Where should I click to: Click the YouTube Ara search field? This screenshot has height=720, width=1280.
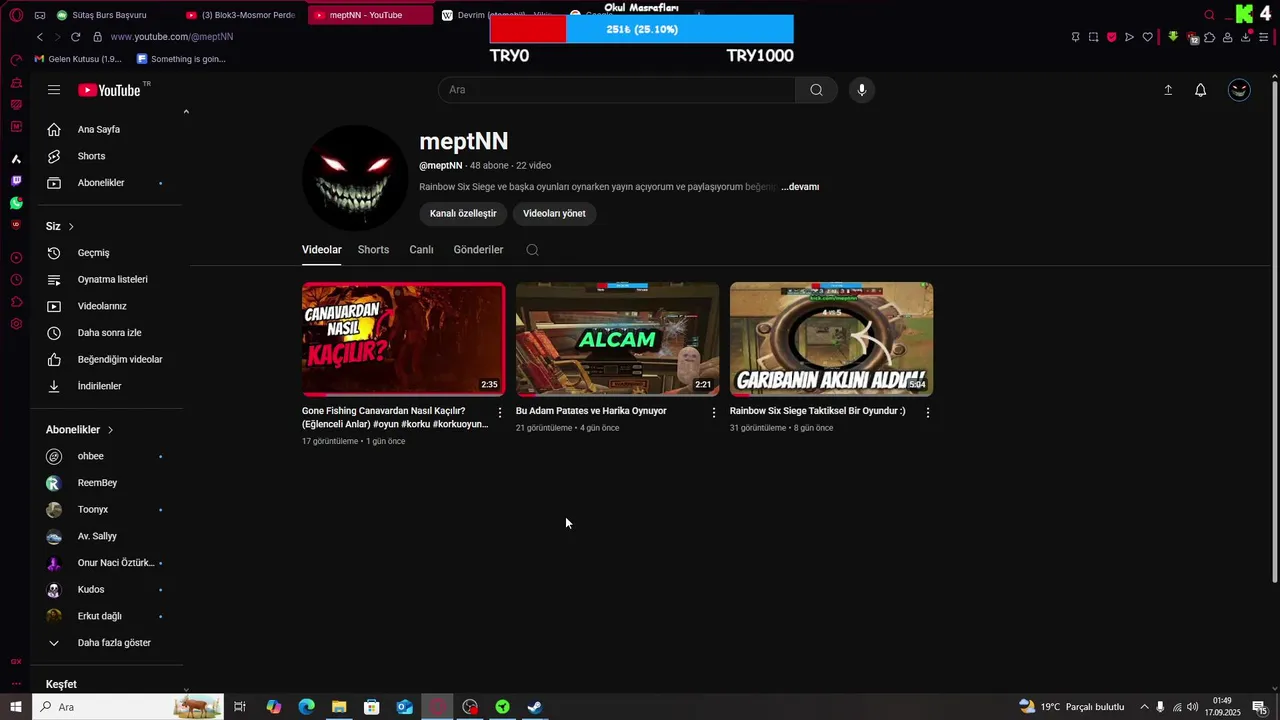click(617, 90)
